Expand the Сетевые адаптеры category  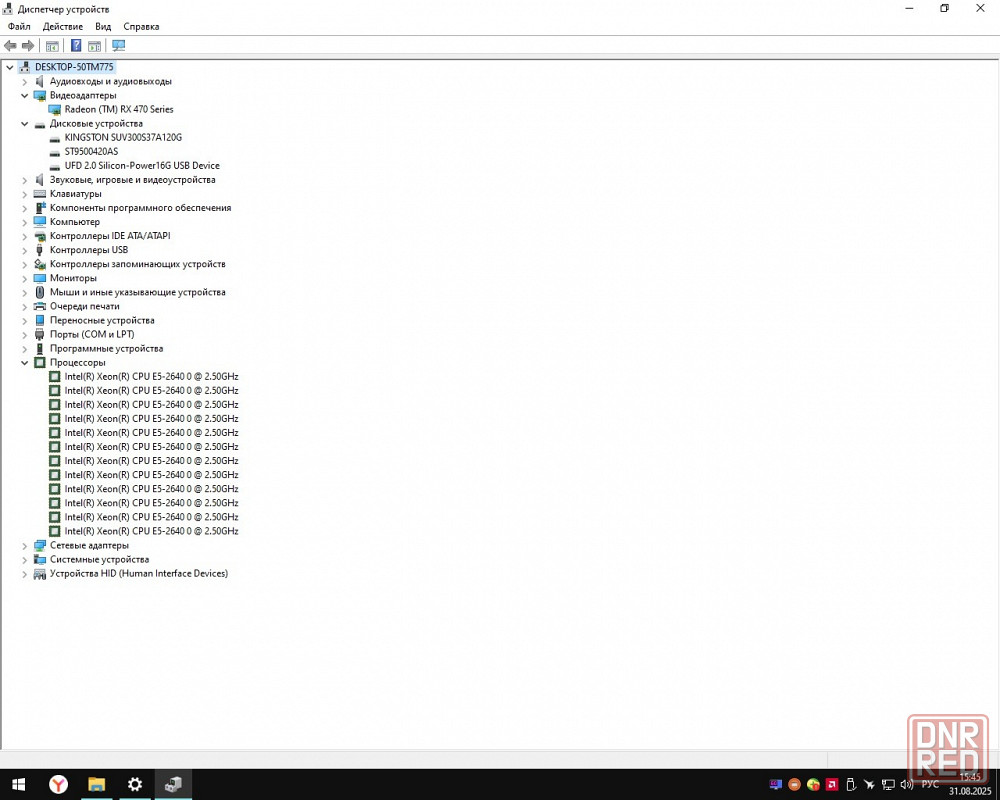[25, 546]
